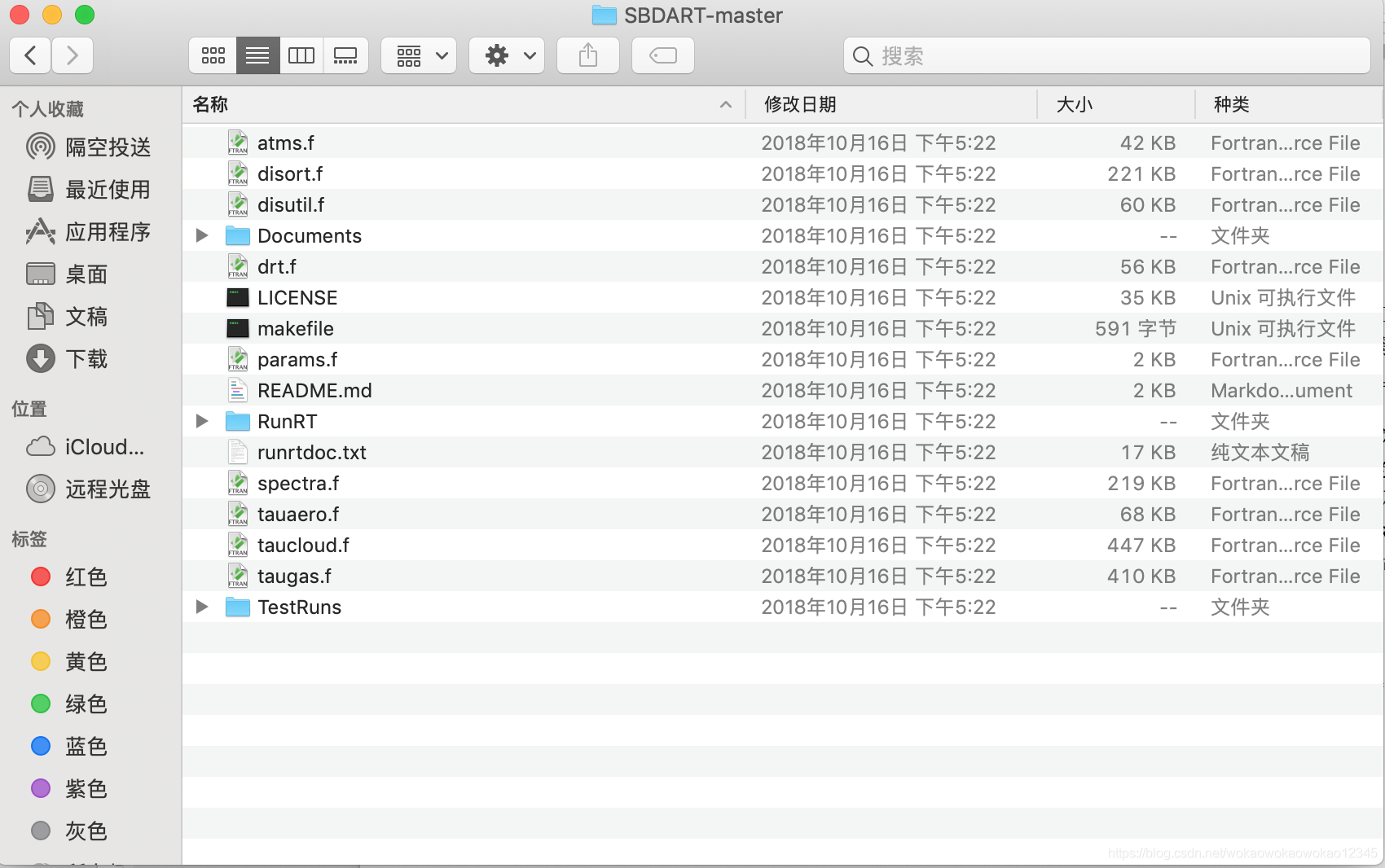The image size is (1385, 868).
Task: Select the spectra.f file icon
Action: pyautogui.click(x=238, y=483)
